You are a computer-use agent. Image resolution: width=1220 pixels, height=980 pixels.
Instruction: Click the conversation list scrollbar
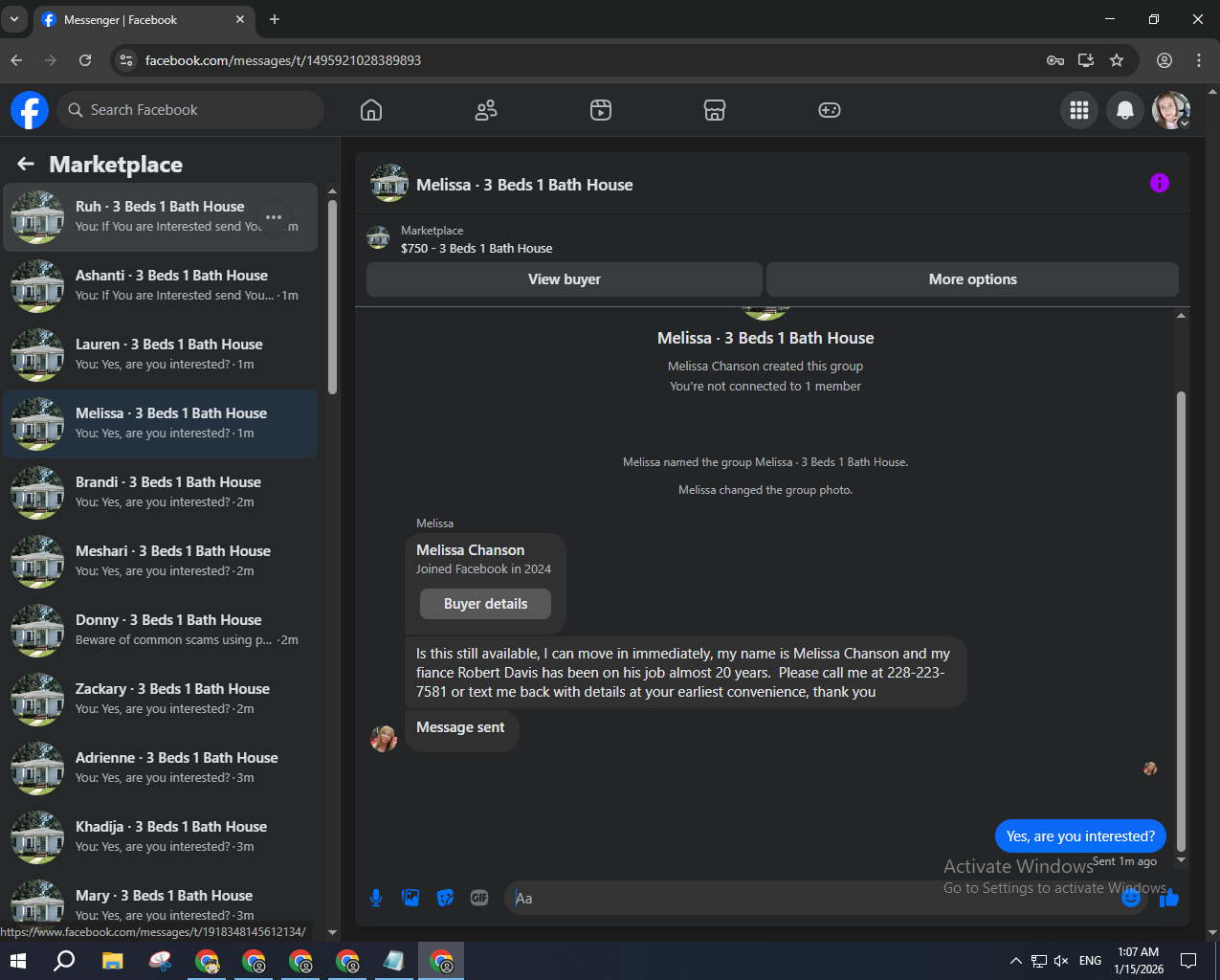[332, 297]
